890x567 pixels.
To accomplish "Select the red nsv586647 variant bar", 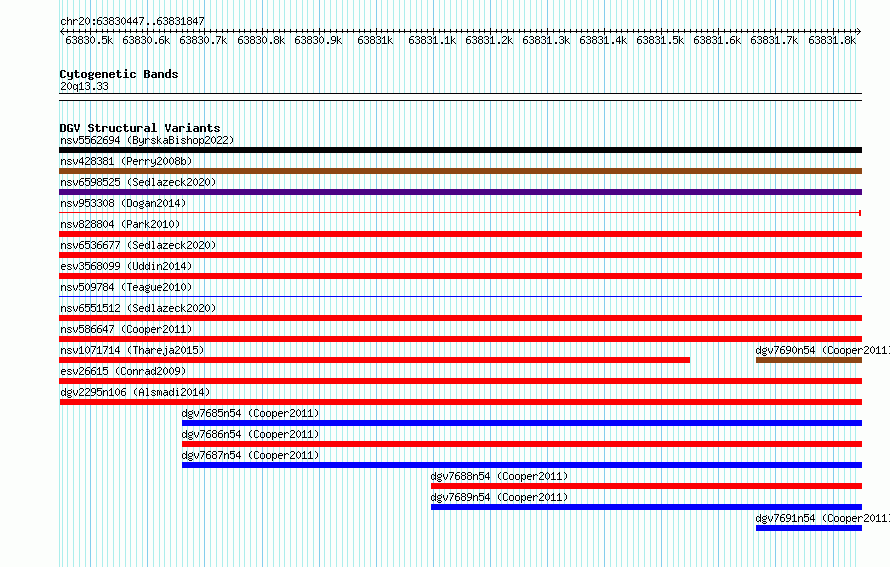I will point(460,339).
